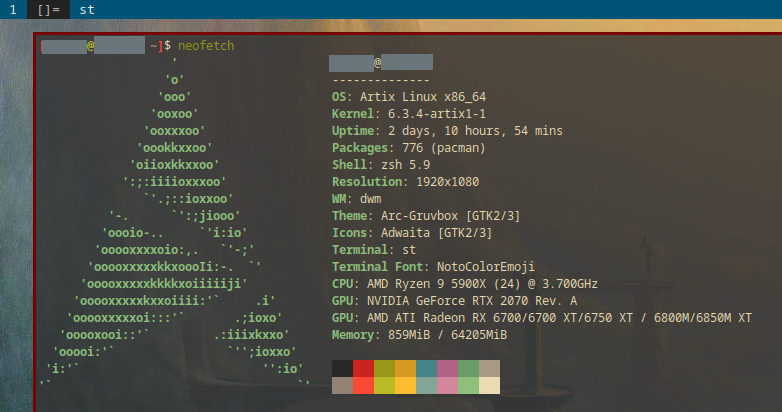The height and width of the screenshot is (412, 782).
Task: Click the GPU: AMD ATI Radeon RX line
Action: pos(542,317)
